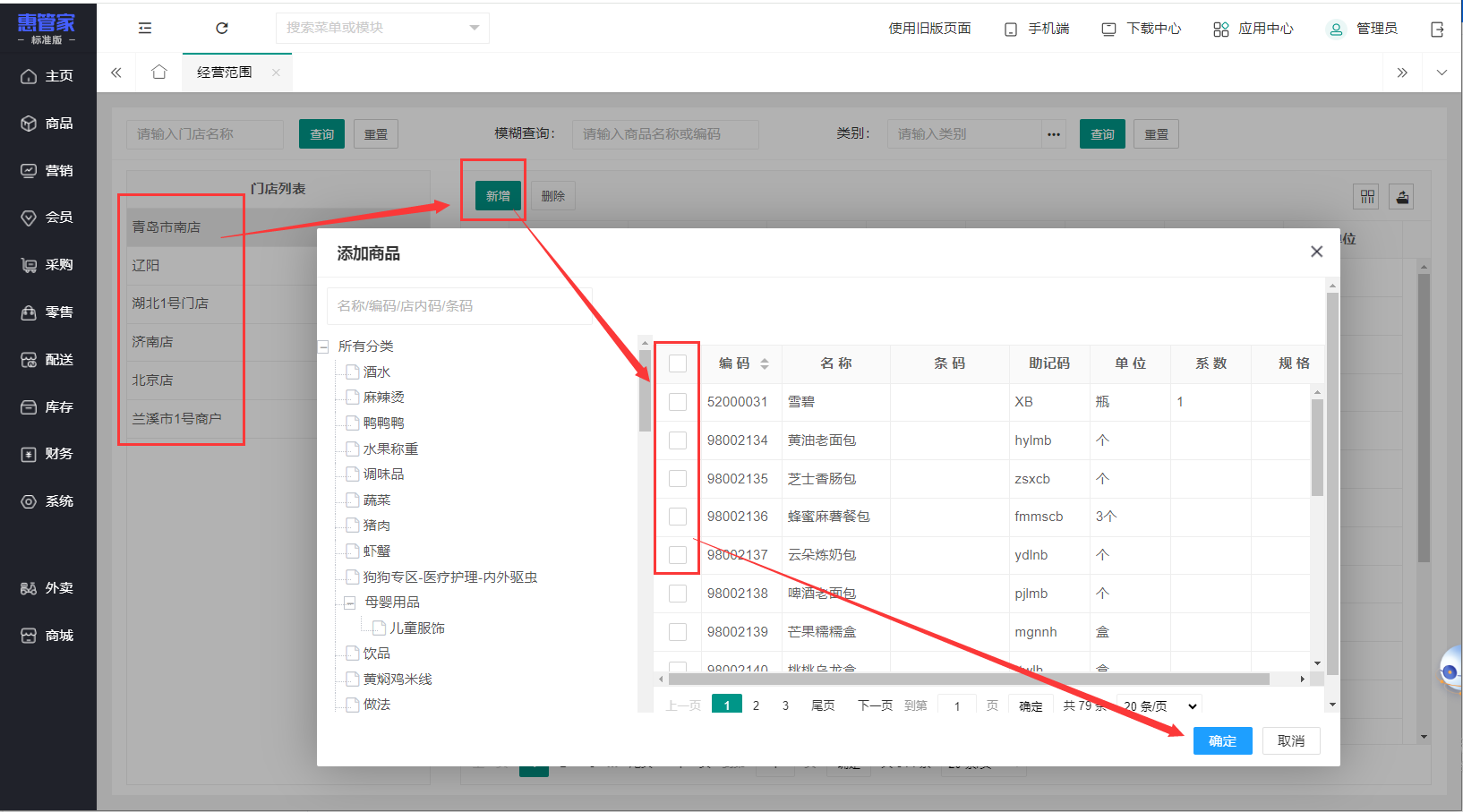Screen dimensions: 1463x812
Task: Click the refresh page icon
Action: tap(222, 29)
